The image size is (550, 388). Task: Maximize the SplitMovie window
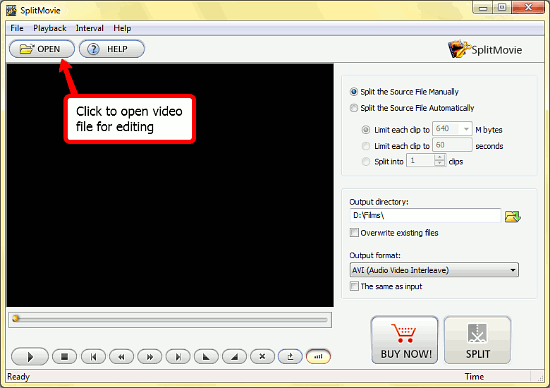point(502,7)
